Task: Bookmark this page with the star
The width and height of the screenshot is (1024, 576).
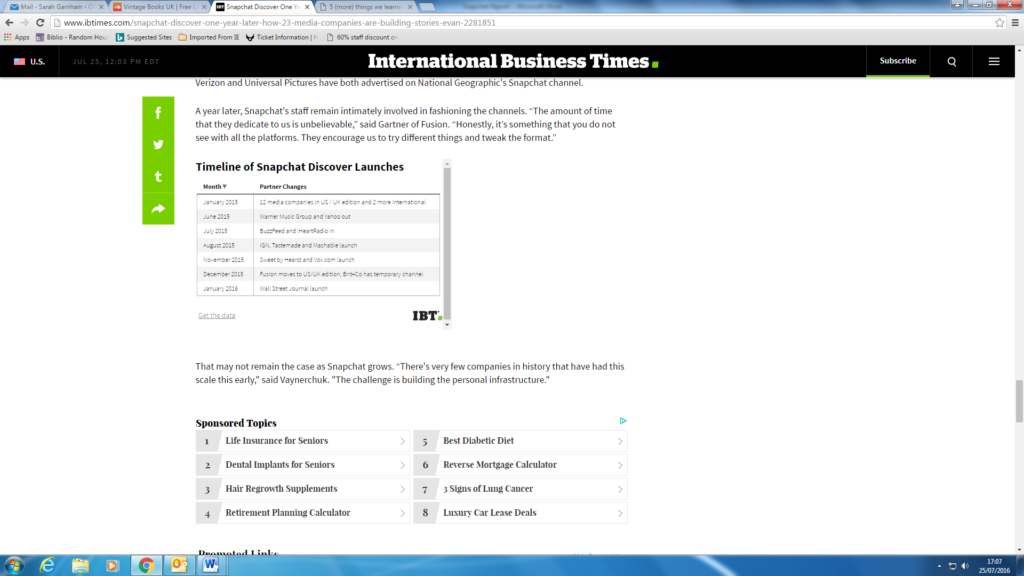Action: tap(1000, 22)
